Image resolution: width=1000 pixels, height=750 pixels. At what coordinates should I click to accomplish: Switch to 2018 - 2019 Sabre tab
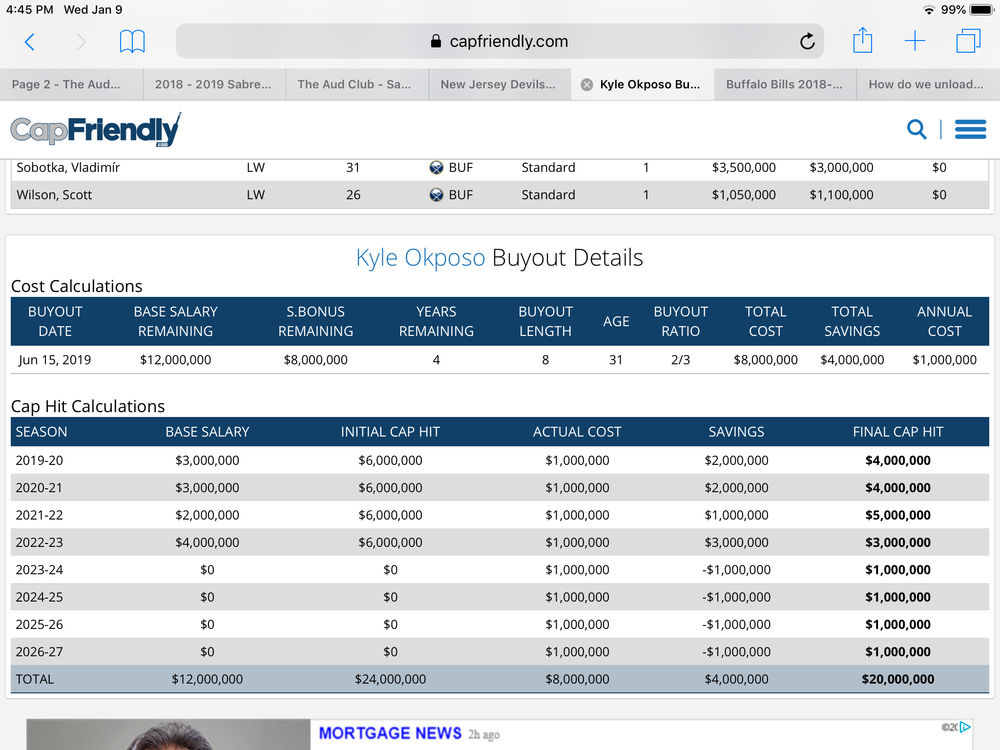(213, 84)
